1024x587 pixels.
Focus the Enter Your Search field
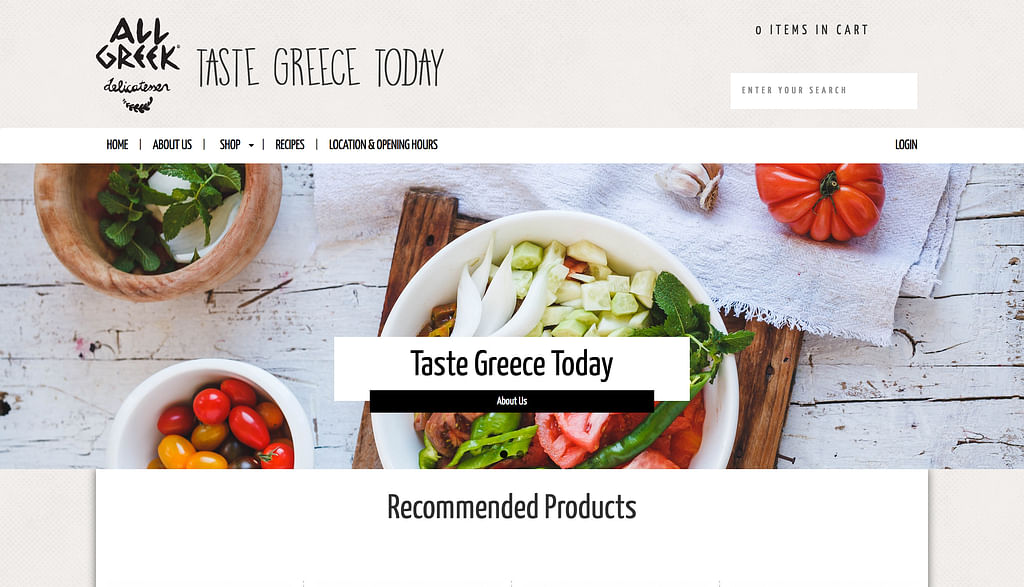(x=824, y=91)
